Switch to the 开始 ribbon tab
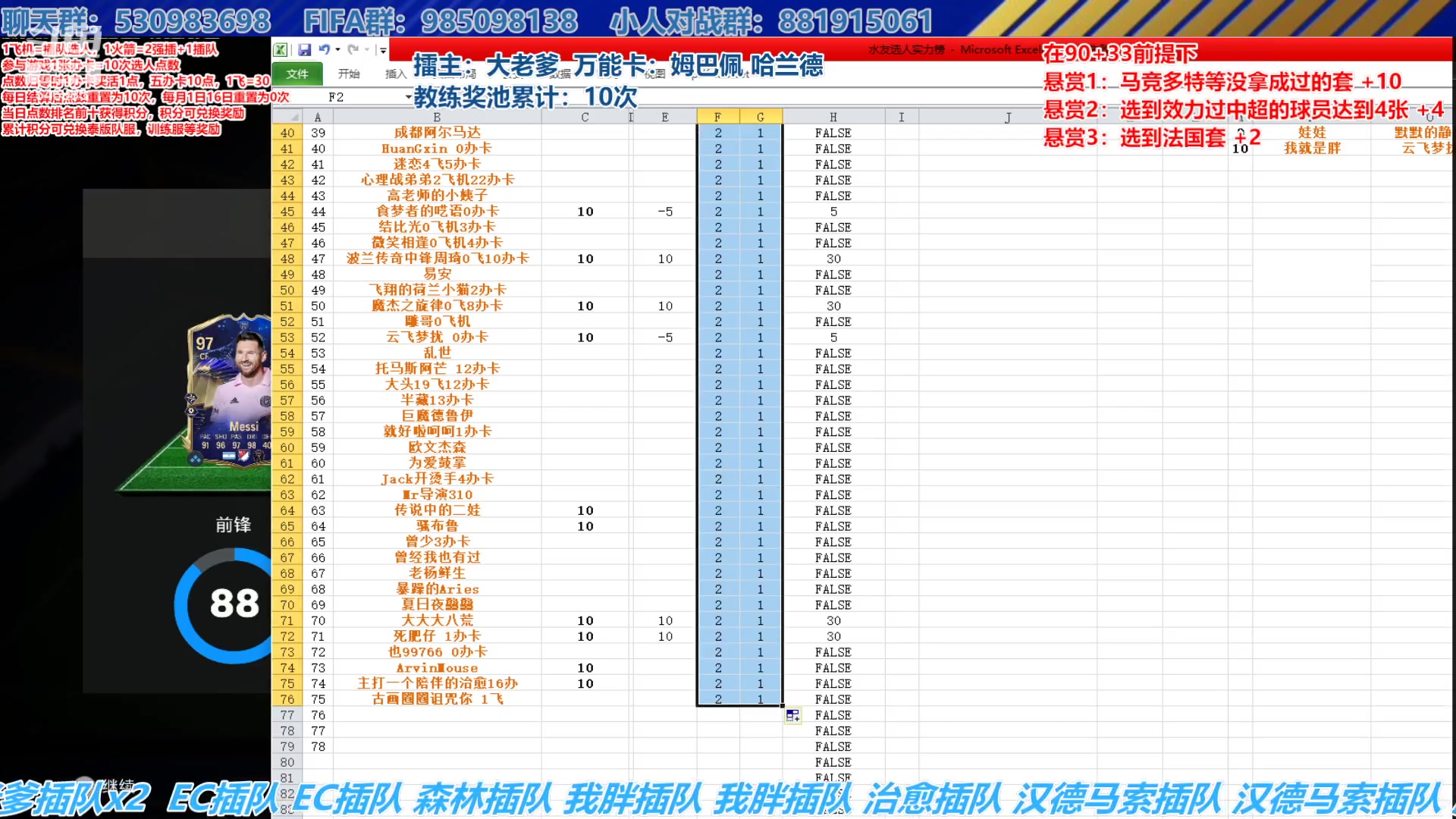Image resolution: width=1456 pixels, height=819 pixels. coord(349,74)
